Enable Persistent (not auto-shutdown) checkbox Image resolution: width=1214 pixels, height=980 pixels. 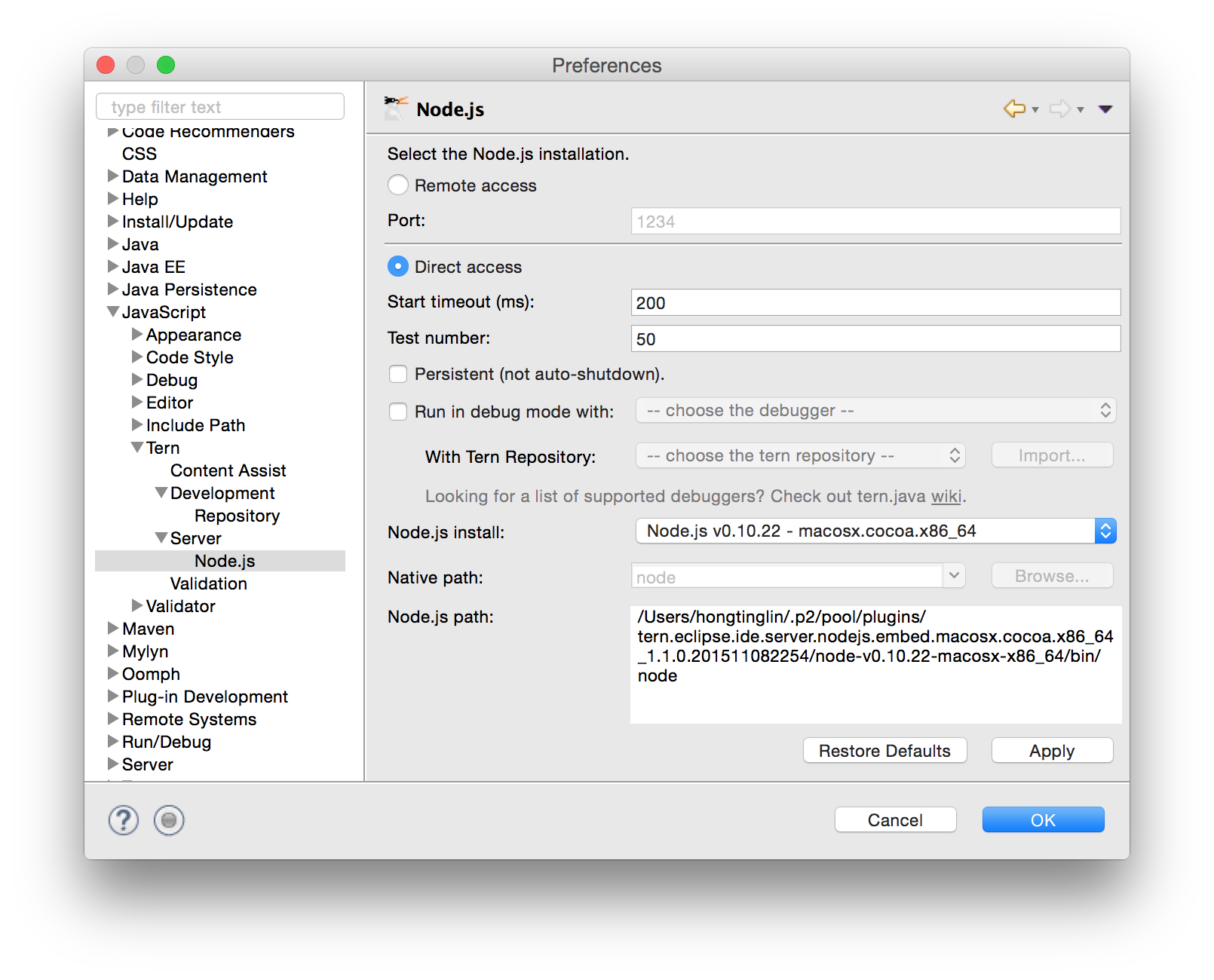click(x=398, y=374)
